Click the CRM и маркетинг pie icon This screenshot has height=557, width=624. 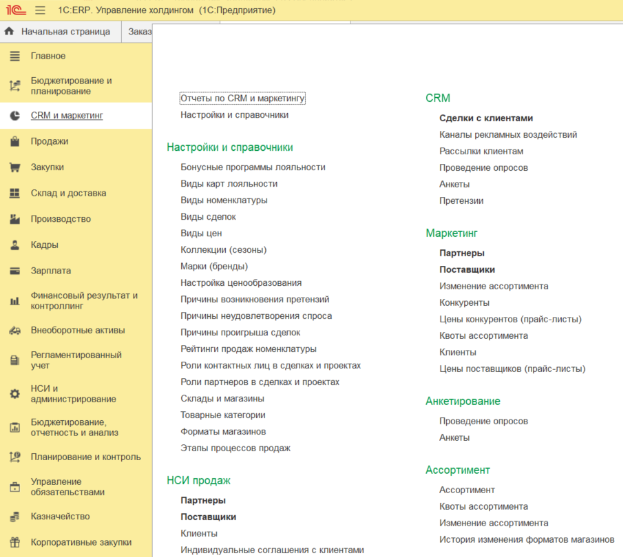click(x=15, y=116)
